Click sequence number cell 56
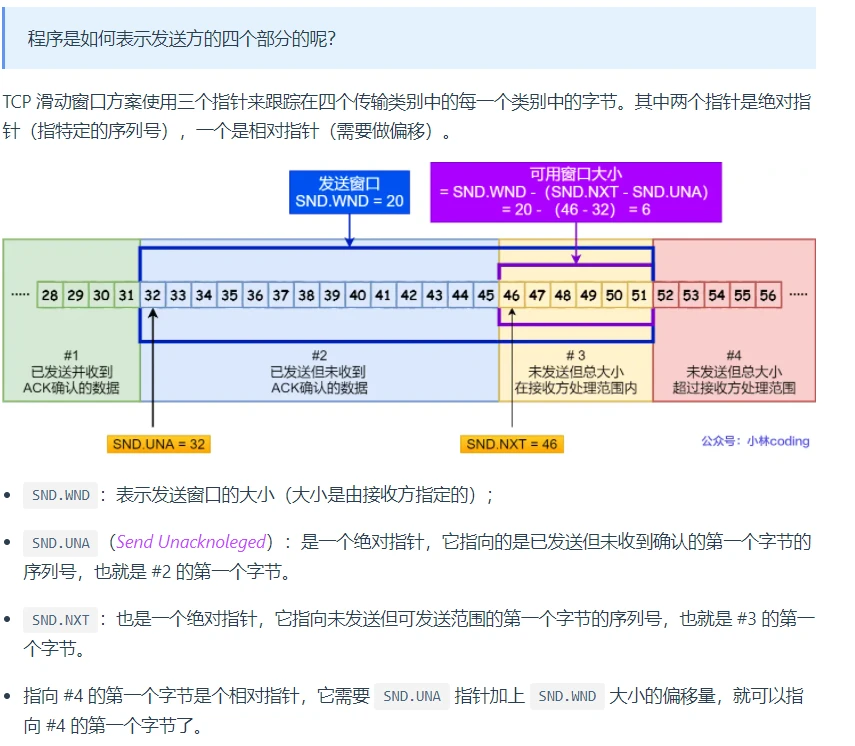 768,295
